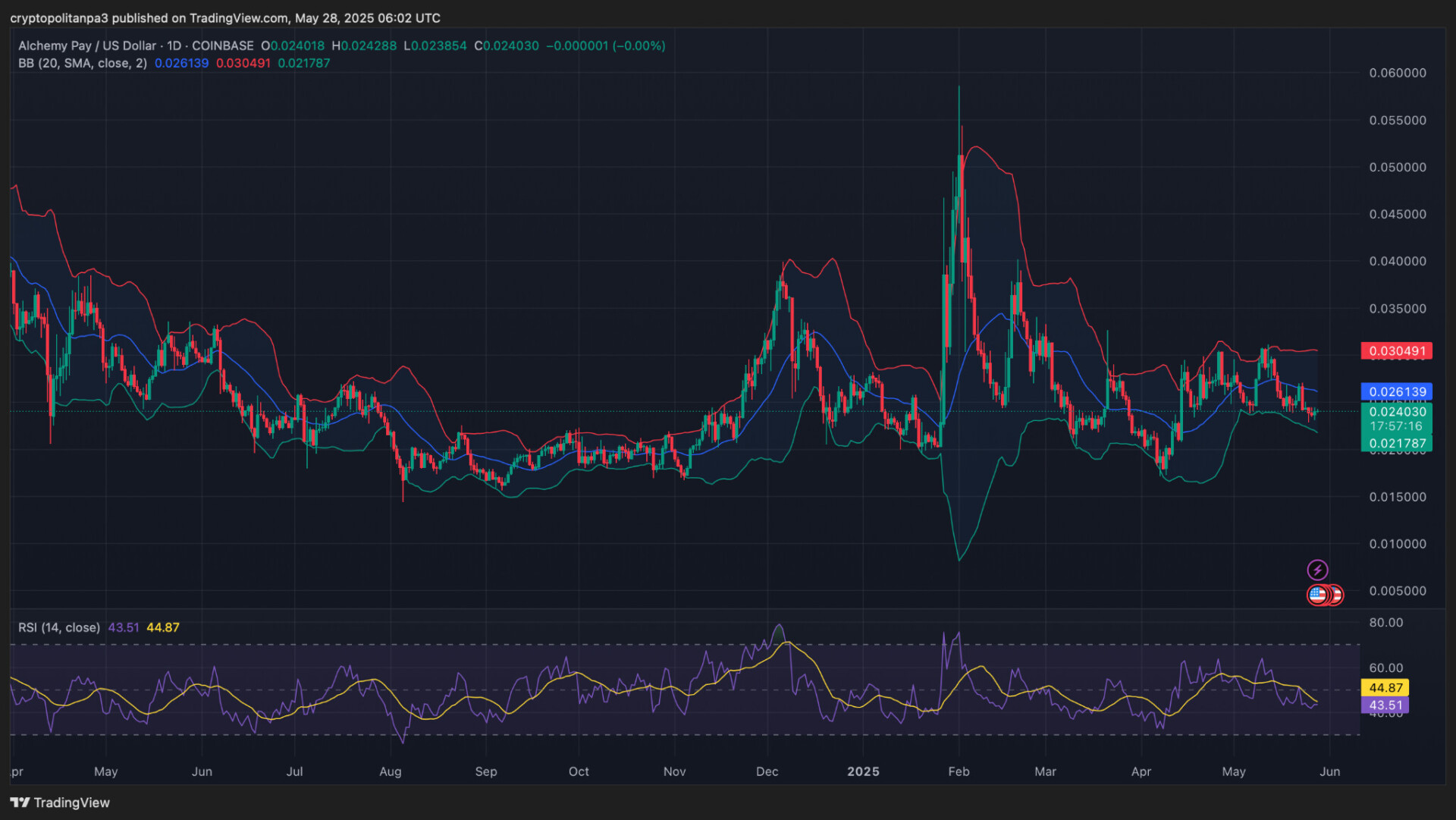Select the RSI (14, close) indicator legend
Viewport: 1456px width, 820px height.
(59, 627)
